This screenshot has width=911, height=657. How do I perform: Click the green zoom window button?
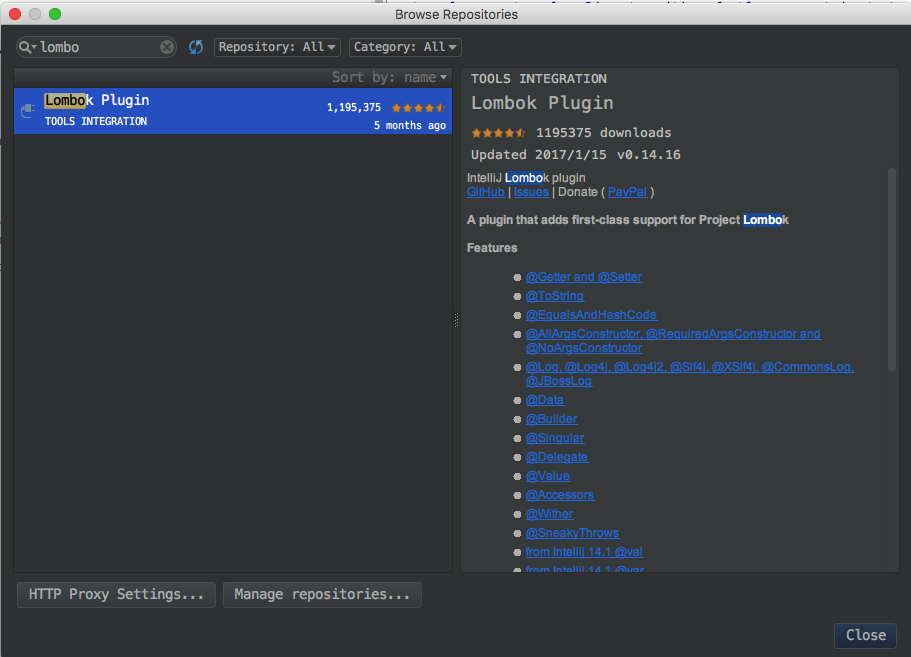tap(55, 14)
